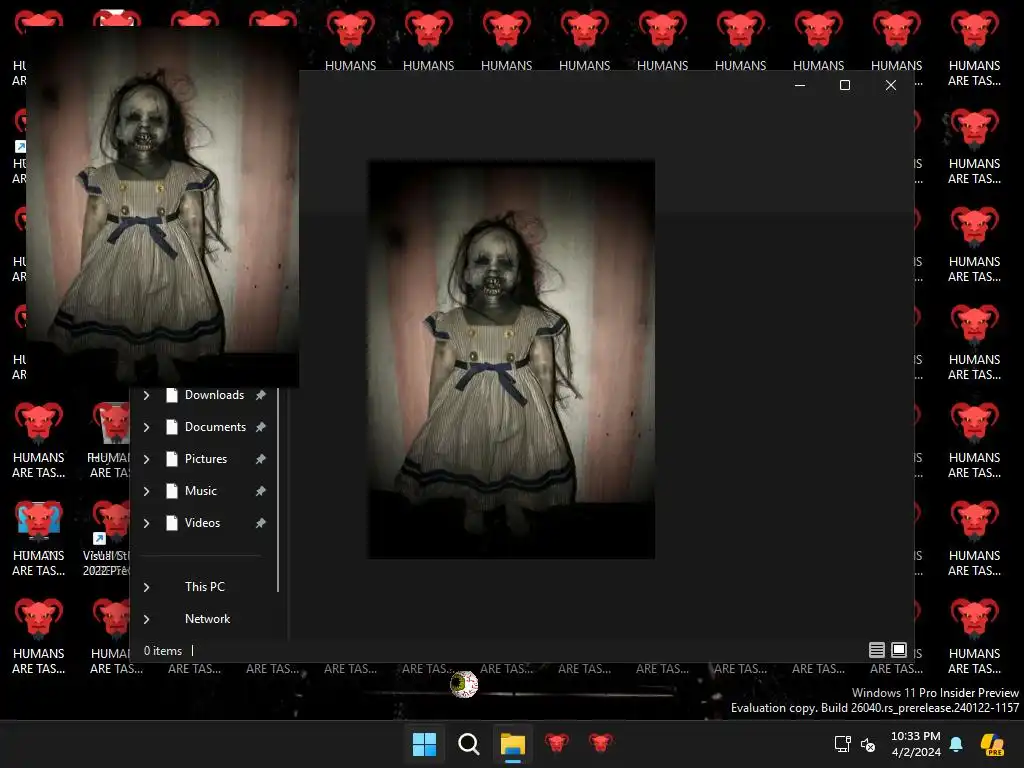1024x768 pixels.
Task: Expand the Network chevron
Action: pos(147,619)
